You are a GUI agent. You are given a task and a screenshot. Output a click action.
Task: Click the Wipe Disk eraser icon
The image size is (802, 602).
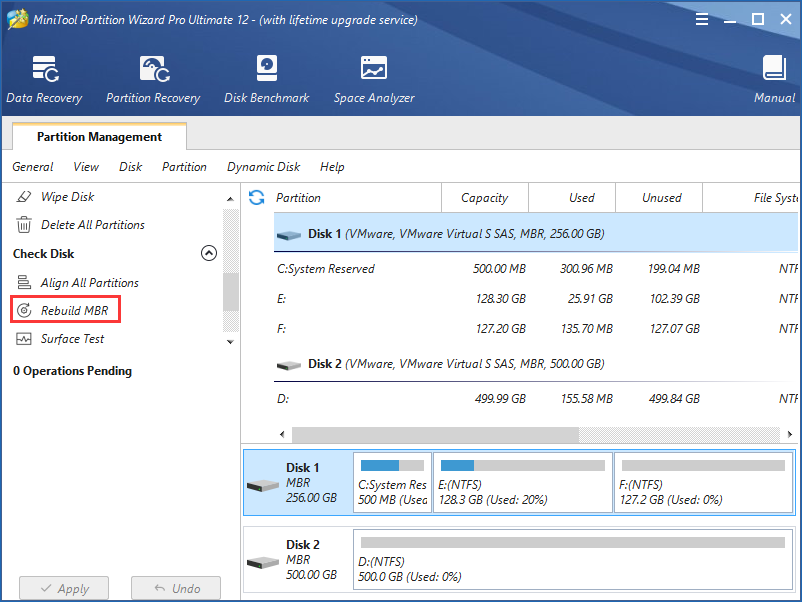pos(24,196)
